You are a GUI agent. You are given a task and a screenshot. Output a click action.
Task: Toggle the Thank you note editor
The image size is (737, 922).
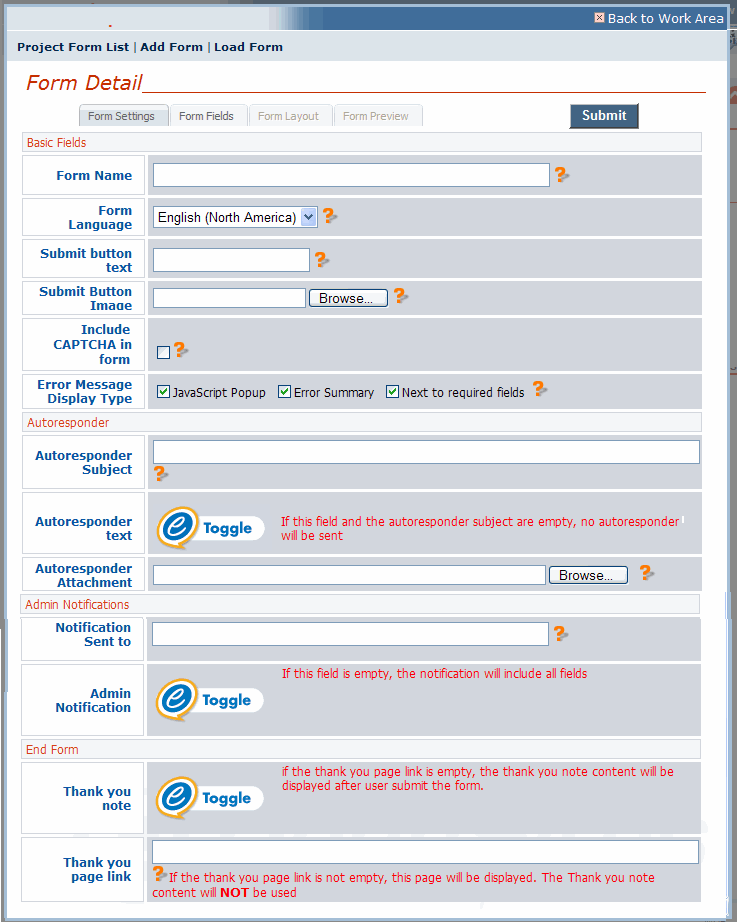210,798
